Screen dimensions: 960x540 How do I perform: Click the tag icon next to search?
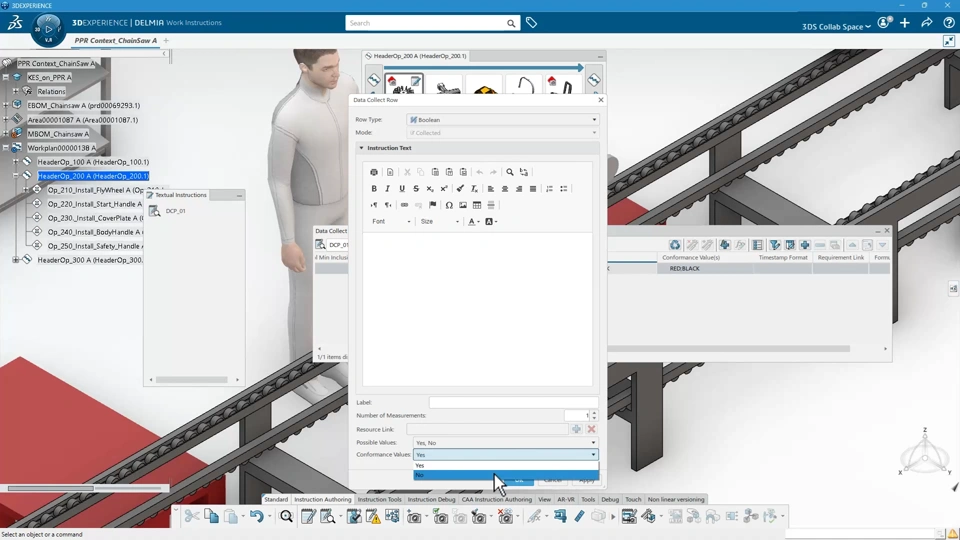coord(531,23)
